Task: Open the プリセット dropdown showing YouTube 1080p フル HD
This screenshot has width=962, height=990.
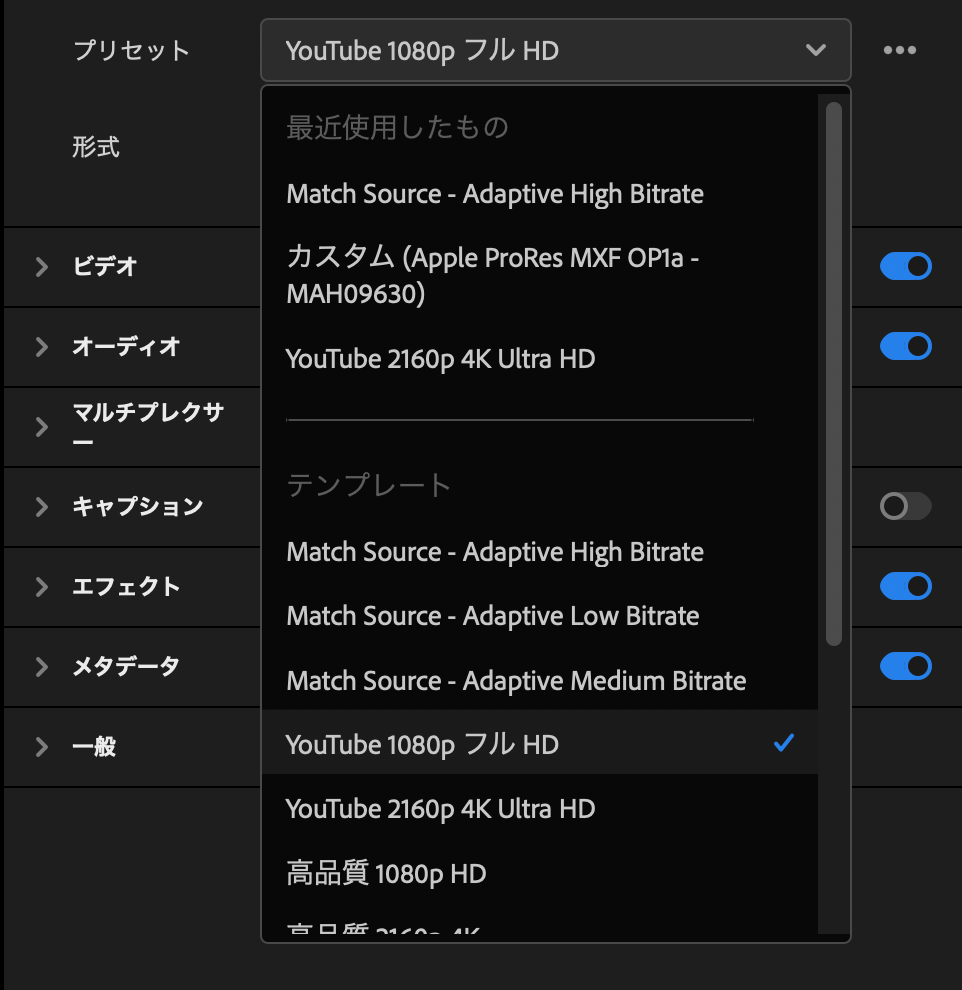Action: [x=555, y=50]
